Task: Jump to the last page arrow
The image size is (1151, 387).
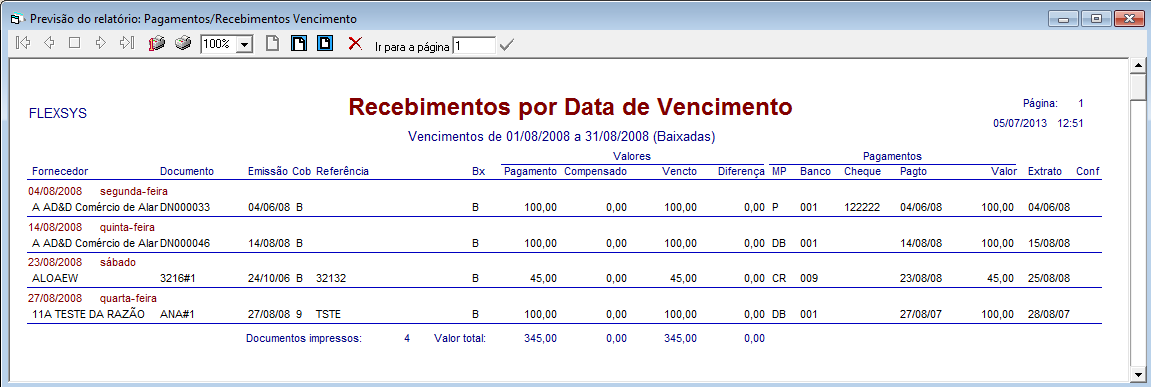Action: pyautogui.click(x=126, y=43)
